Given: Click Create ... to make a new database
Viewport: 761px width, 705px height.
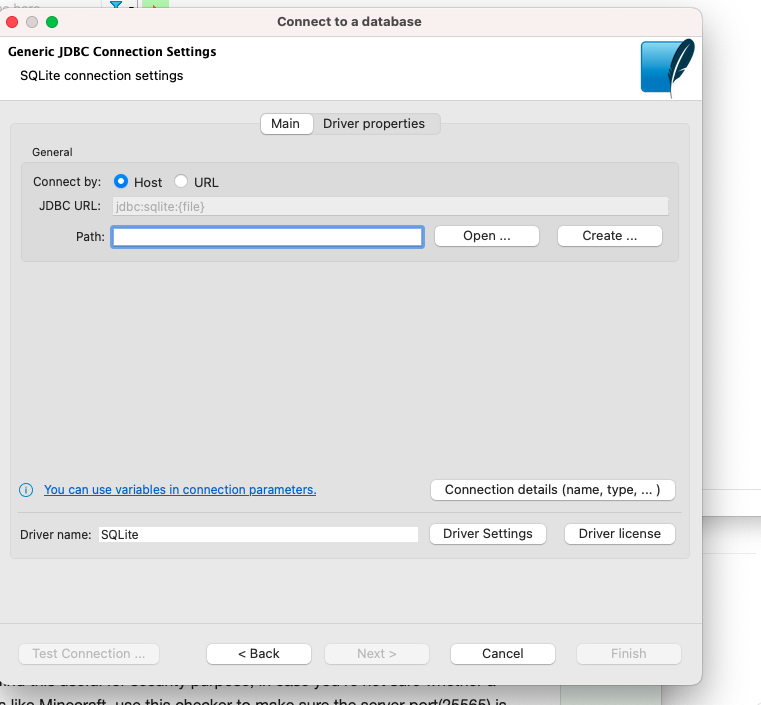Looking at the screenshot, I should [610, 236].
